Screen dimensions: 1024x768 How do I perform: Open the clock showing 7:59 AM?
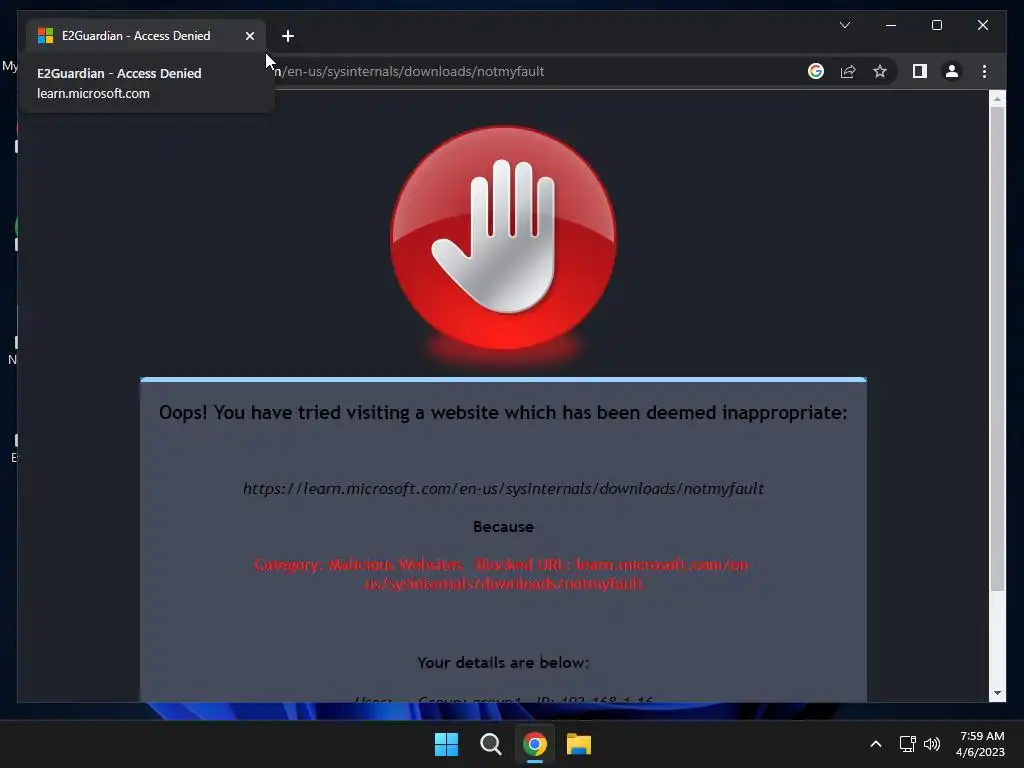tap(980, 744)
